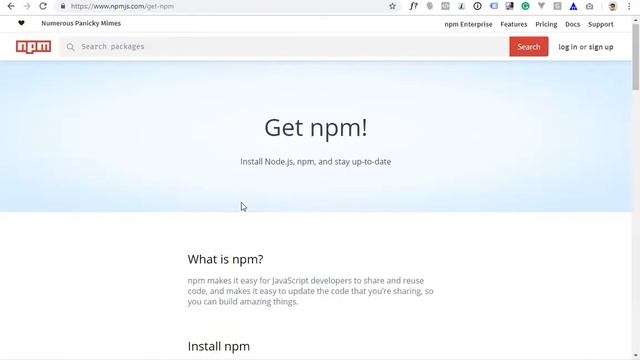Screen dimensions: 640x360
Task: Click the blue rectangle extension icon
Action: click(493, 6)
